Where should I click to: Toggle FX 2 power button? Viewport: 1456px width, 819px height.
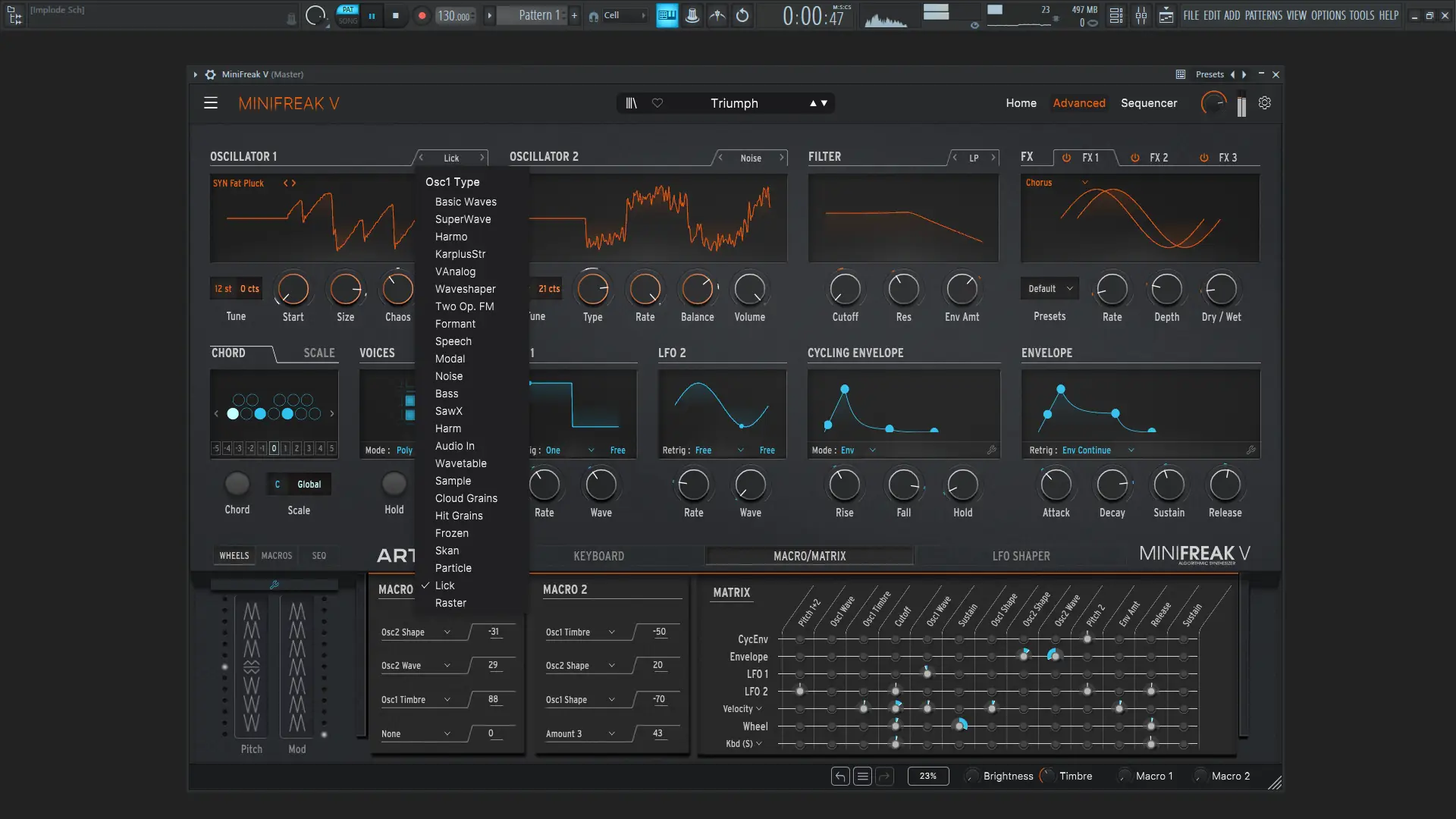1135,158
